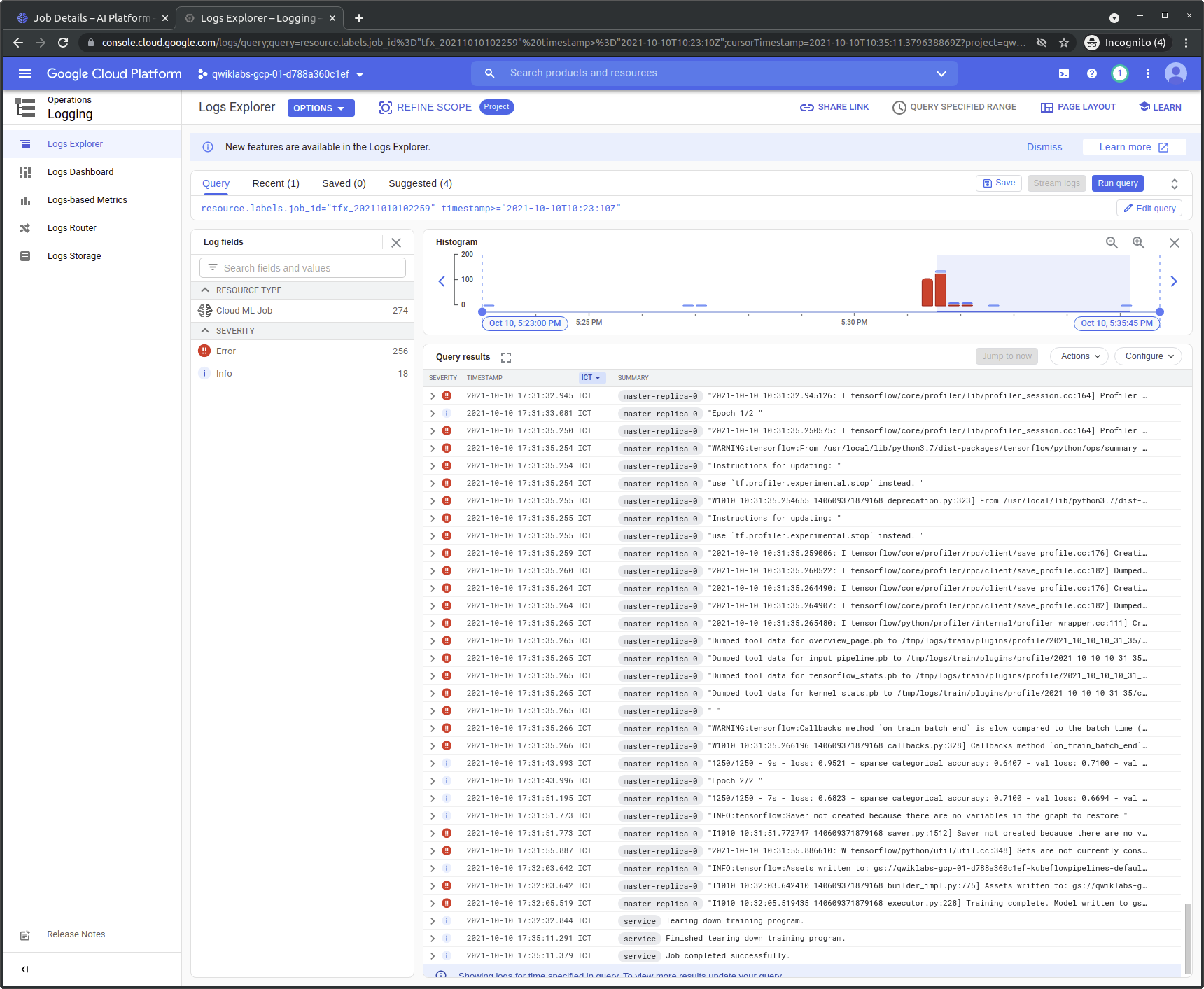This screenshot has width=1204, height=989.
Task: Open the project selector qwiklabs-gcp-01-d788a360c1ef
Action: tap(281, 74)
